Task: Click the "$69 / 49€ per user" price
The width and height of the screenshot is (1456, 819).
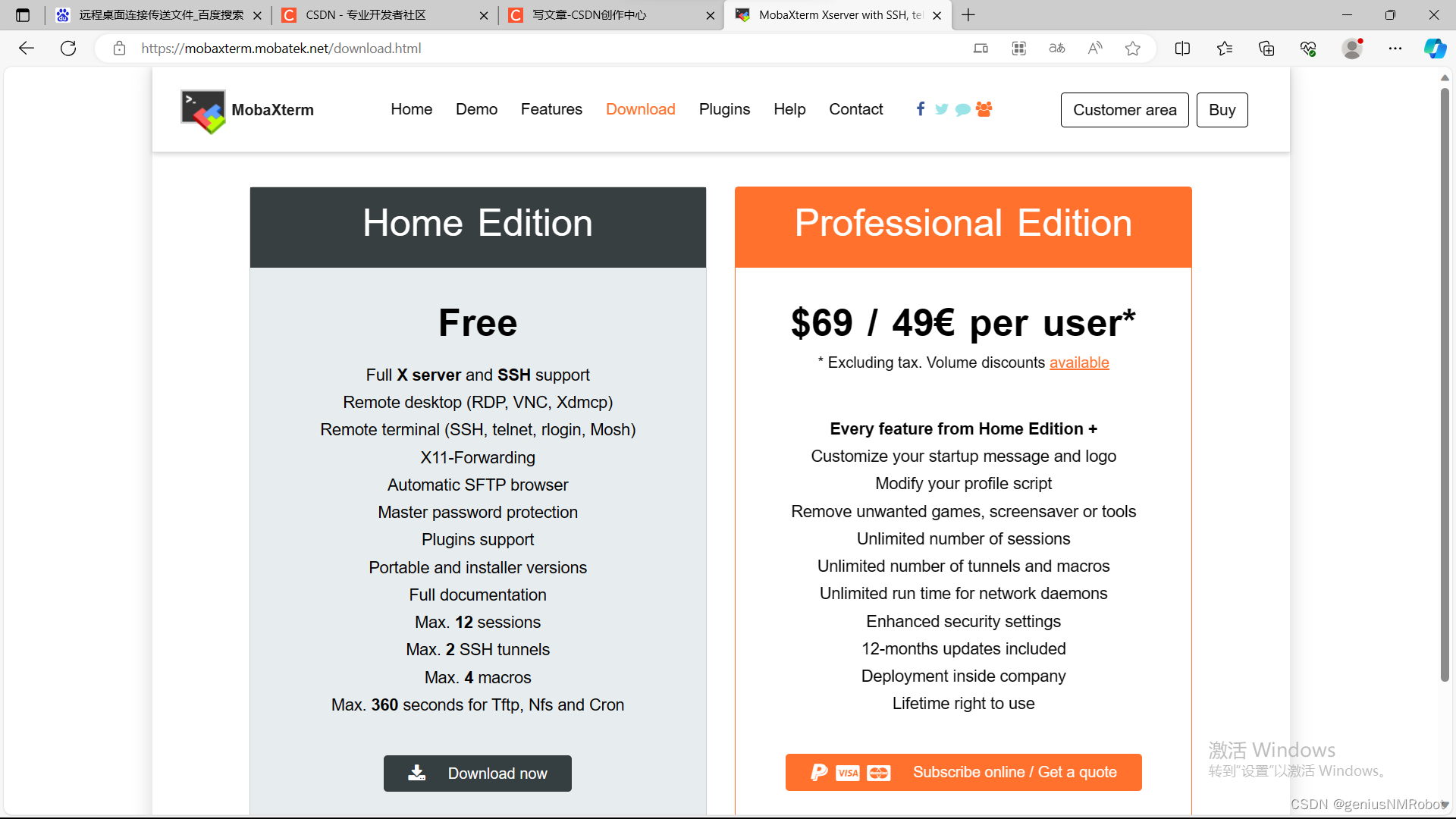Action: [963, 323]
